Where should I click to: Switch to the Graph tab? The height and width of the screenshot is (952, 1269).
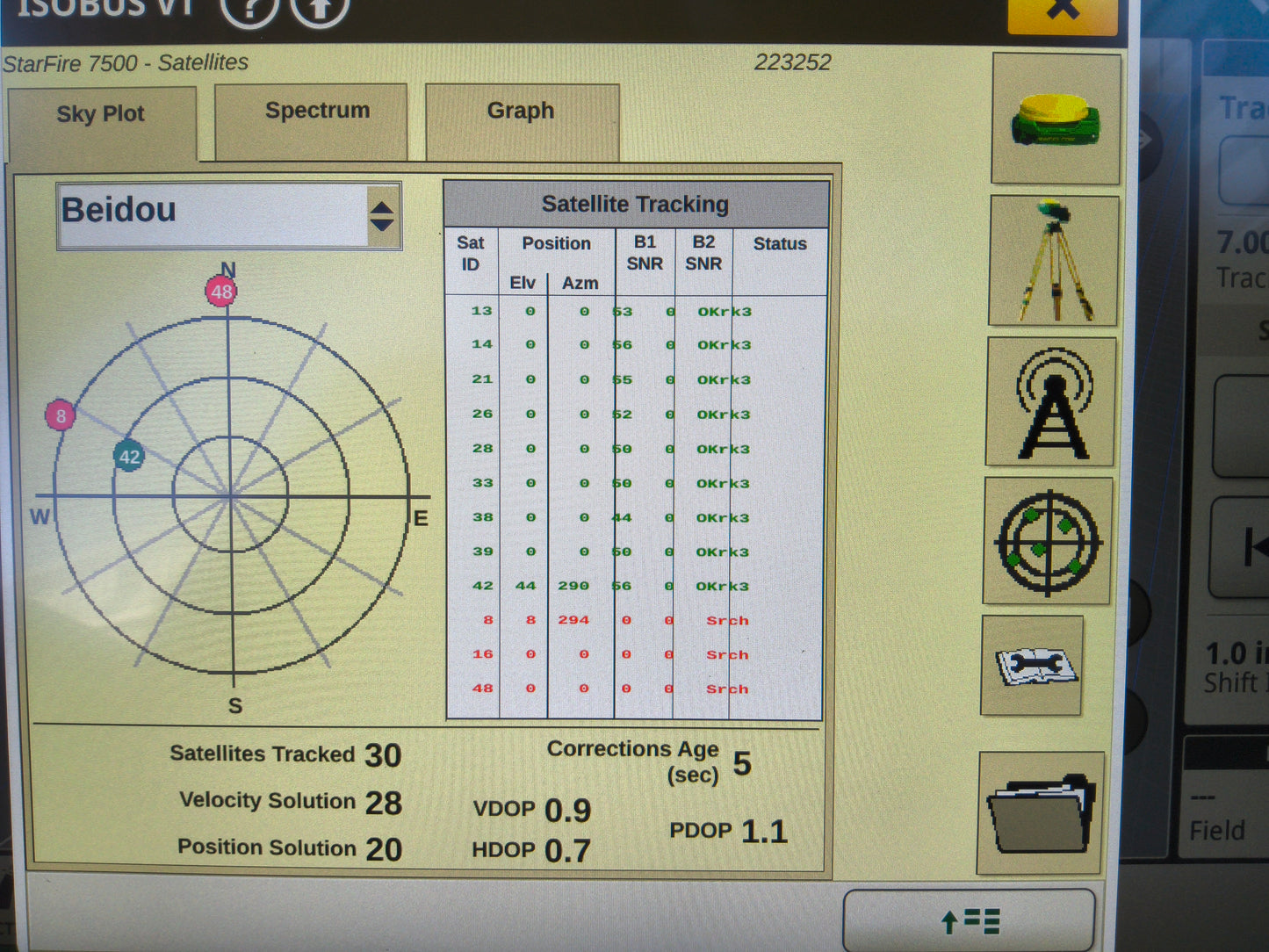click(x=522, y=121)
